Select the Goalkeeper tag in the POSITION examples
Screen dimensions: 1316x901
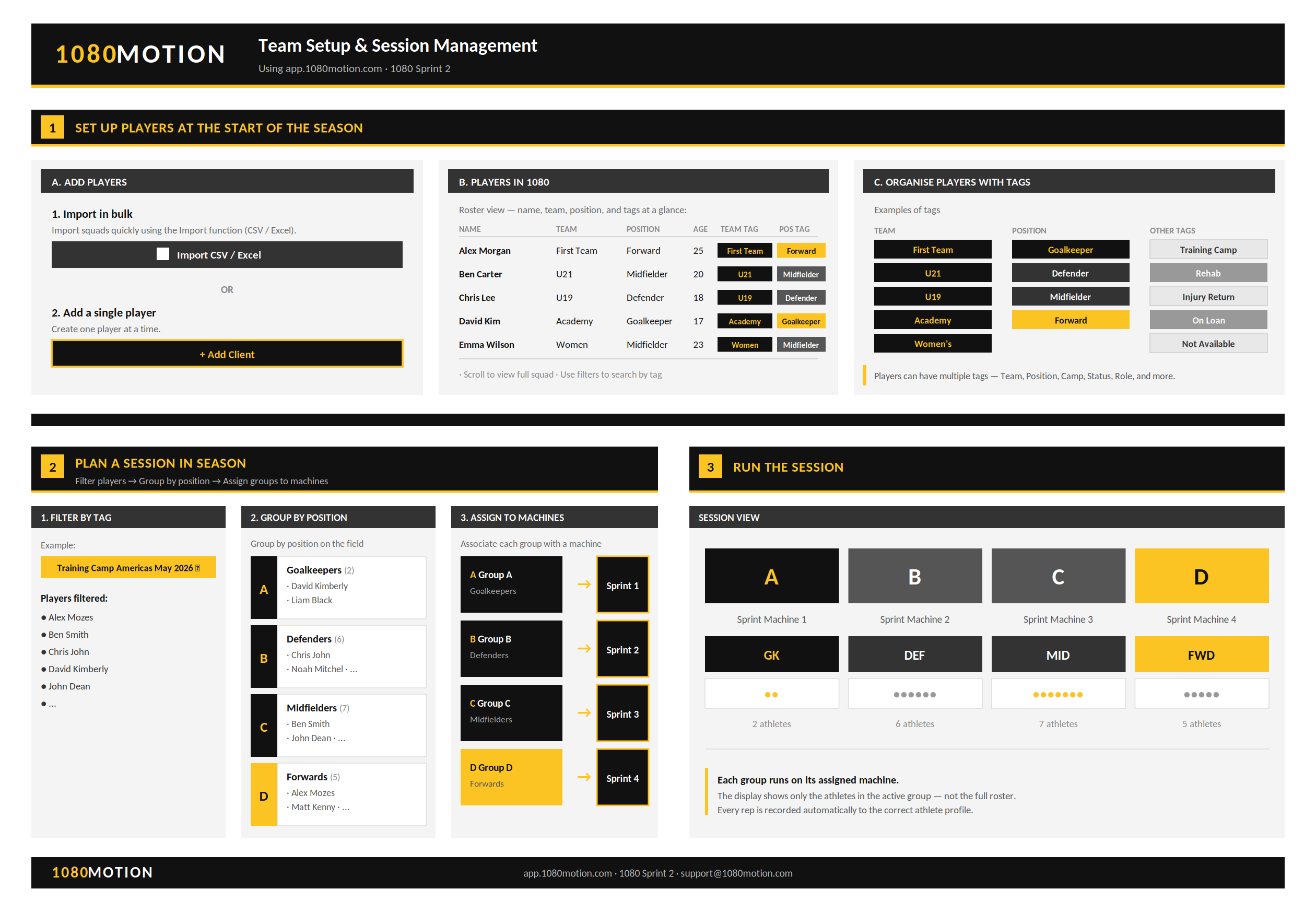tap(1070, 249)
